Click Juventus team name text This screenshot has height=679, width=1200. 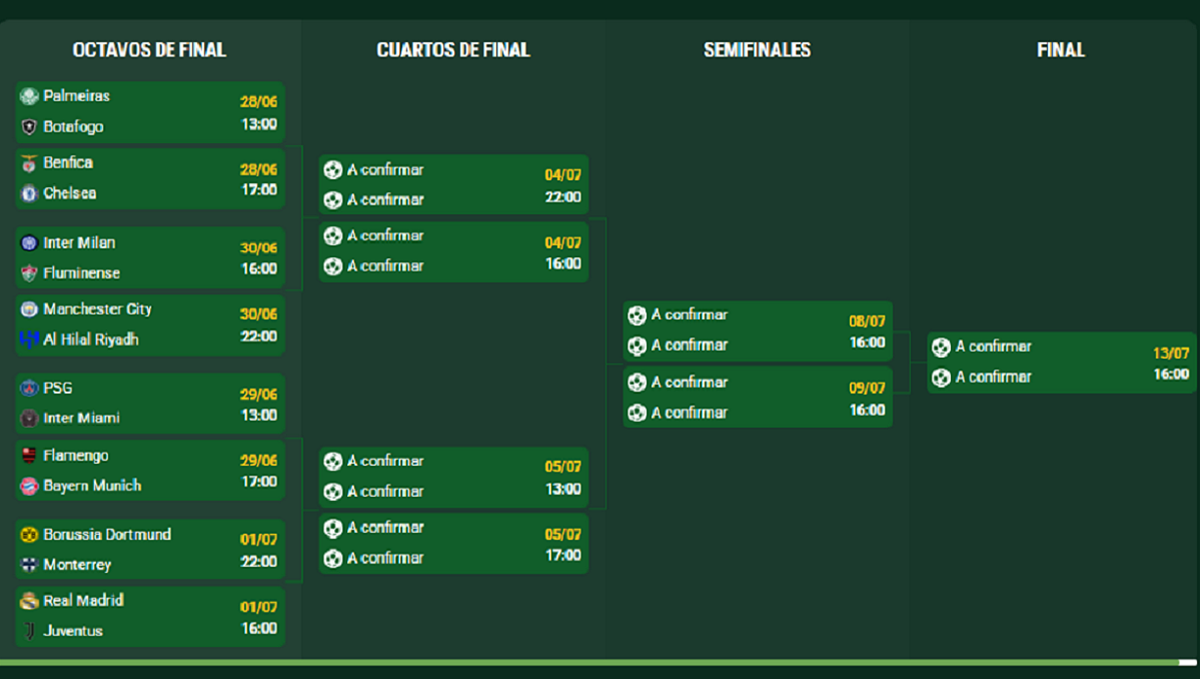click(74, 631)
